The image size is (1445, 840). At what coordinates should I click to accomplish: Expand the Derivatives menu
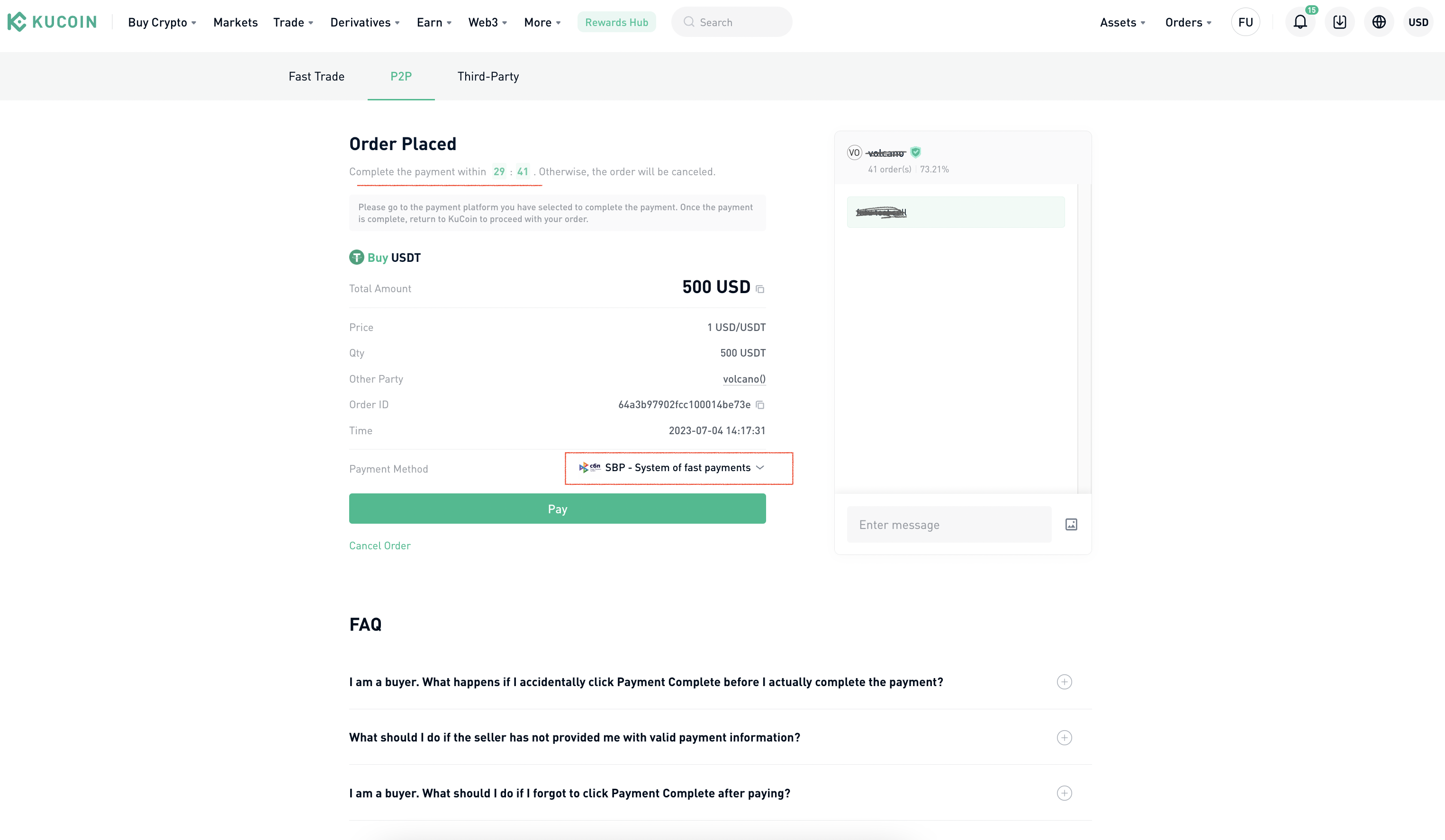362,22
